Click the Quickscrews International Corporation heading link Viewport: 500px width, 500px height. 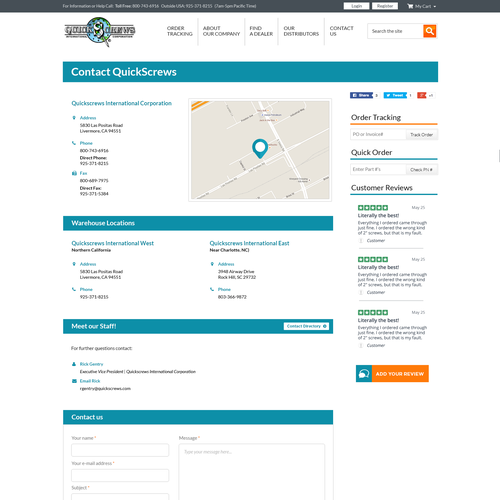tap(122, 103)
